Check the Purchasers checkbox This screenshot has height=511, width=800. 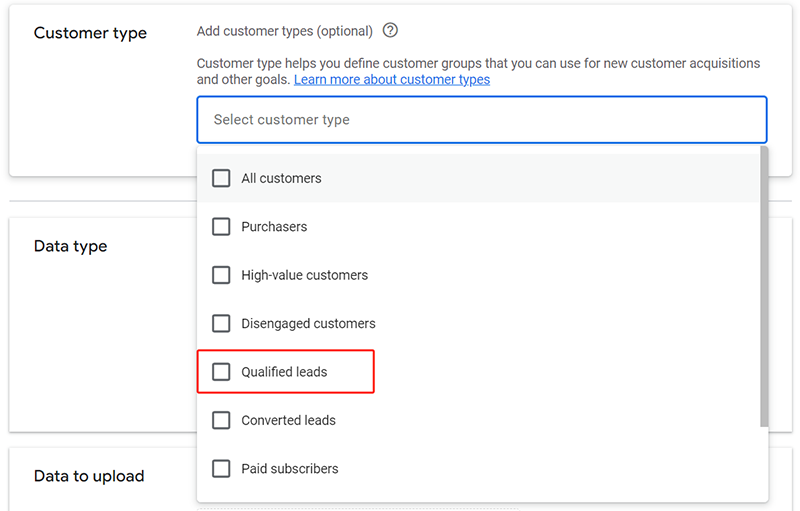(x=221, y=227)
